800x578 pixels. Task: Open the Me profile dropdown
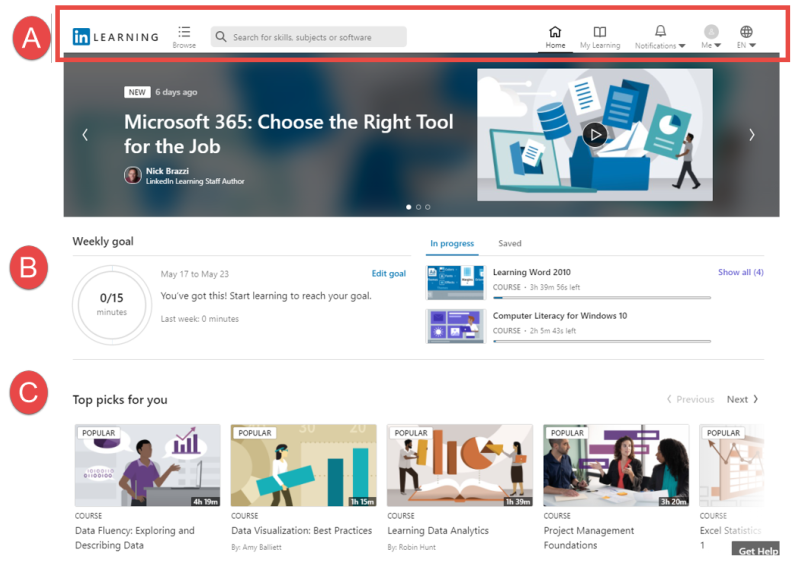click(711, 37)
